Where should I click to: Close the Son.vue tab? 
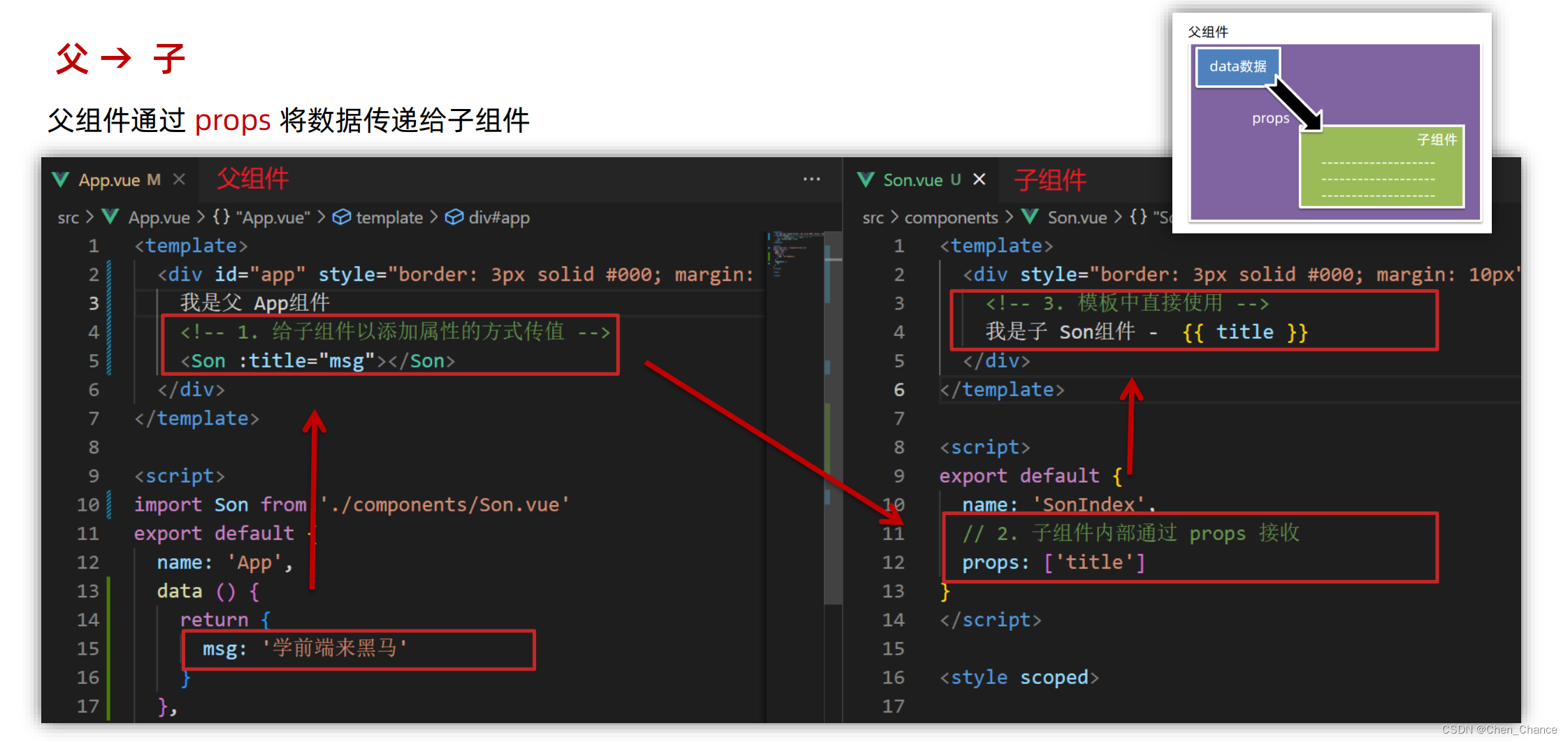coord(979,180)
